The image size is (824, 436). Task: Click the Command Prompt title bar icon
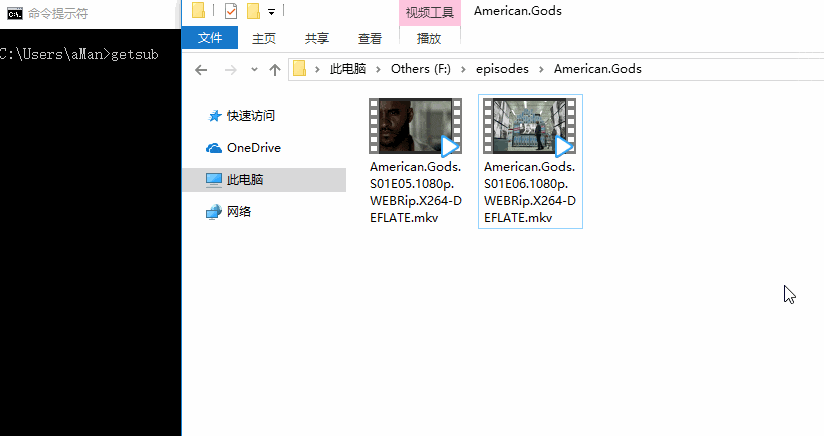(15, 13)
